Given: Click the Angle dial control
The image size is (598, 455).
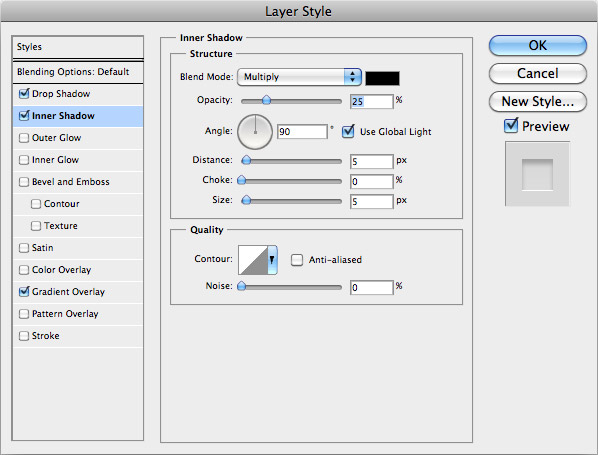Looking at the screenshot, I should click(255, 132).
